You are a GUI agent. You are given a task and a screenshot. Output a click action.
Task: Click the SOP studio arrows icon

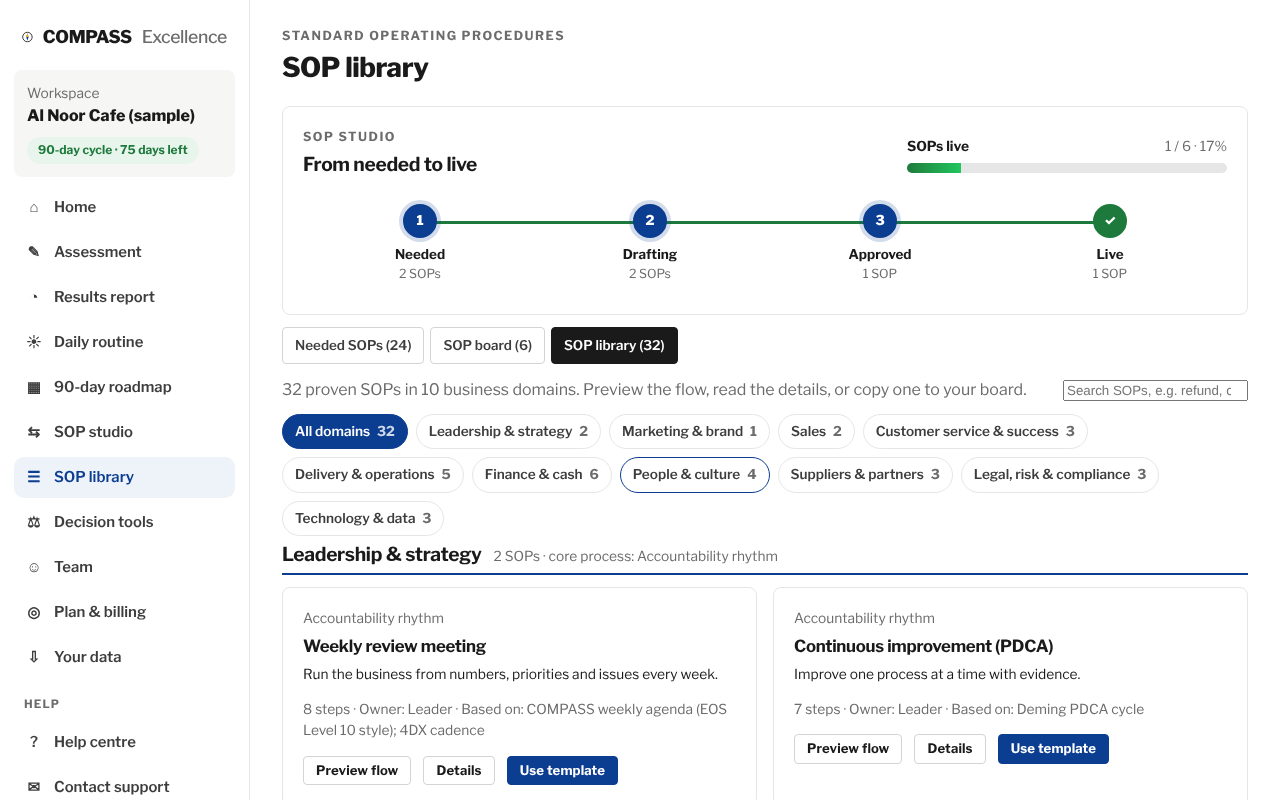[34, 432]
